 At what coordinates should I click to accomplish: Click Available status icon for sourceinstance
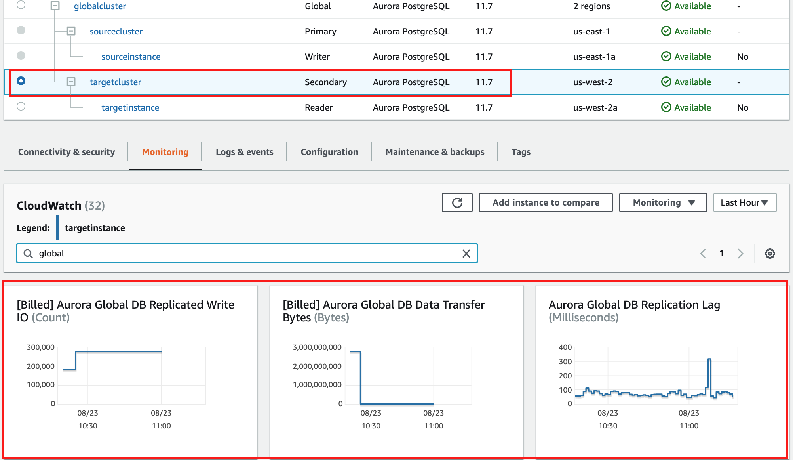[x=666, y=57]
